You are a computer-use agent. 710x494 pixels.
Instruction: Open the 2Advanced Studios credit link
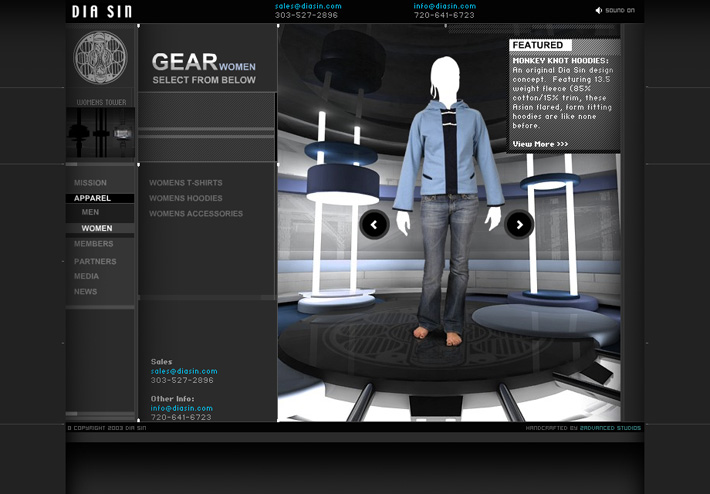pyautogui.click(x=610, y=428)
